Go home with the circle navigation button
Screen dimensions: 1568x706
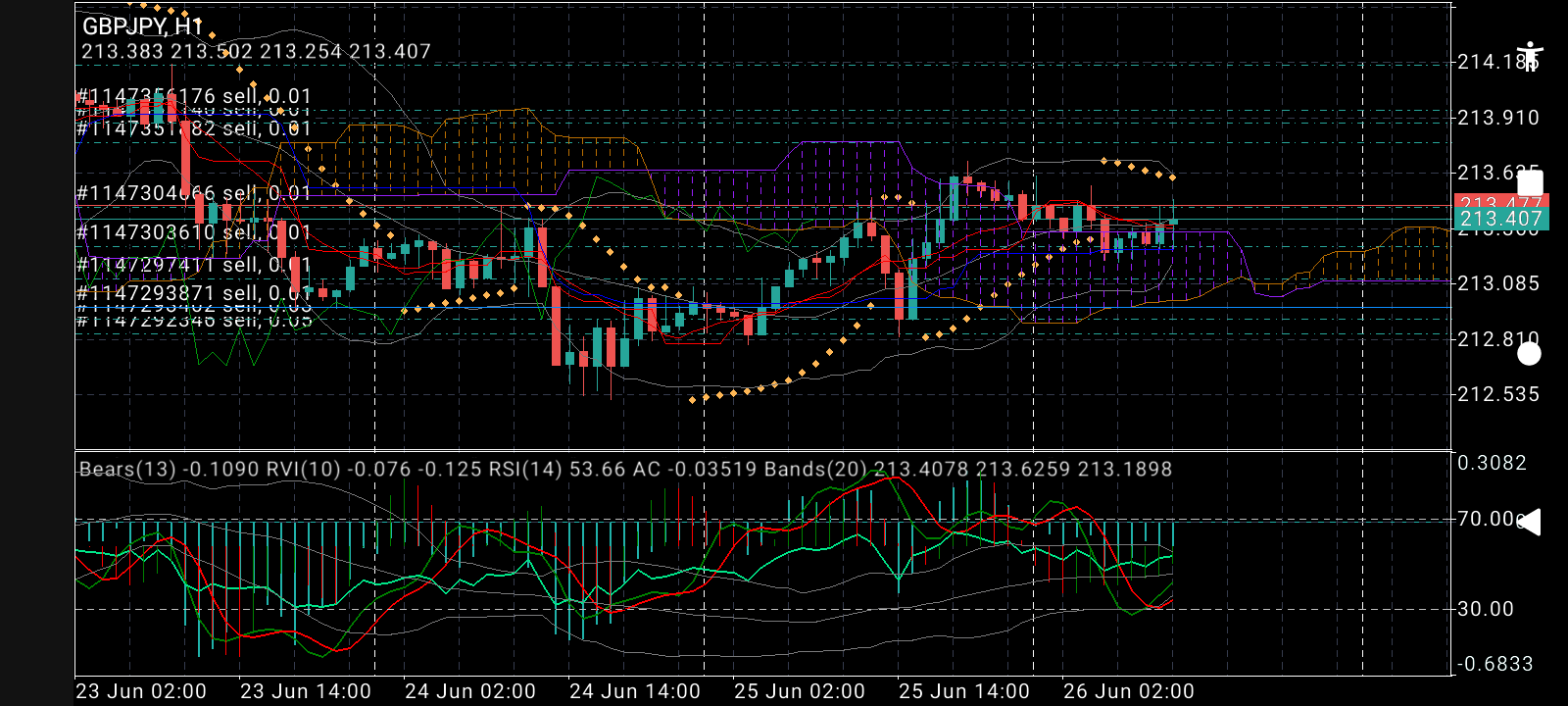click(x=1529, y=353)
